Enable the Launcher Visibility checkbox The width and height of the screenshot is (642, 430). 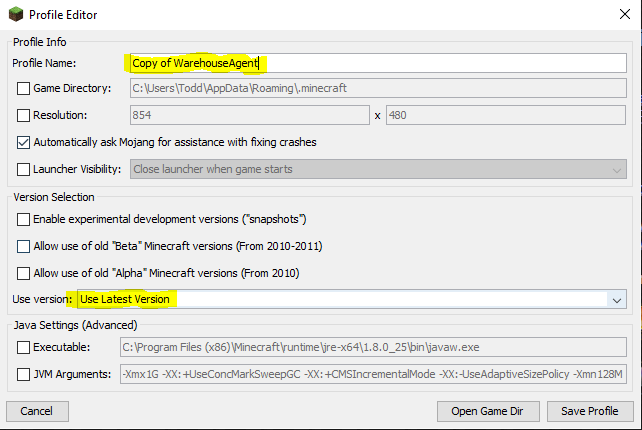24,170
